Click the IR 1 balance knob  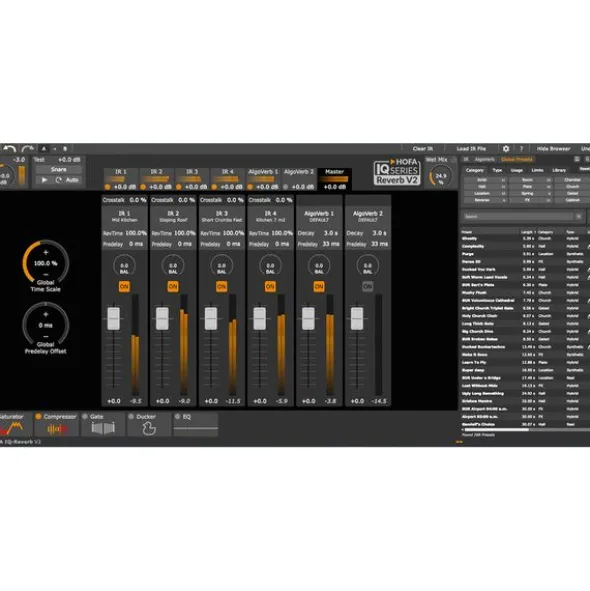[124, 266]
